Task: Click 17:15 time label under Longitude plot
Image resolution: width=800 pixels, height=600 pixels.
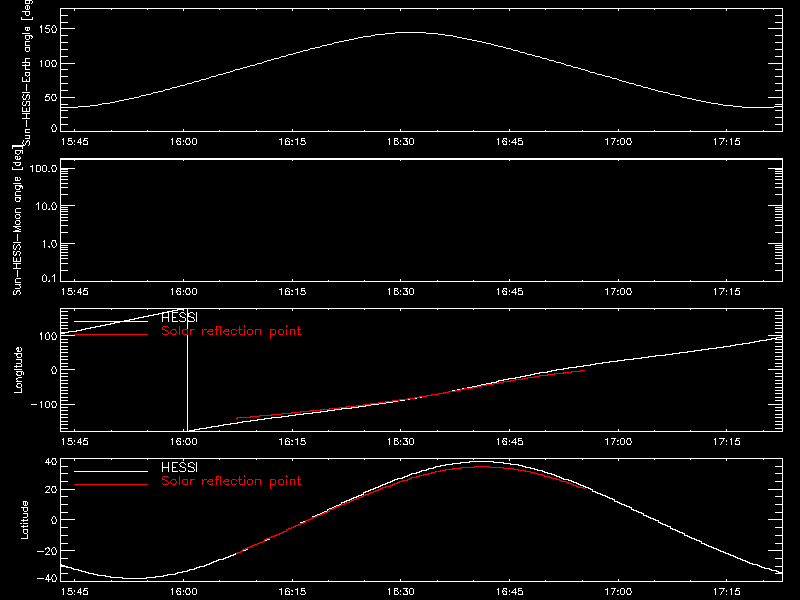Action: (727, 442)
